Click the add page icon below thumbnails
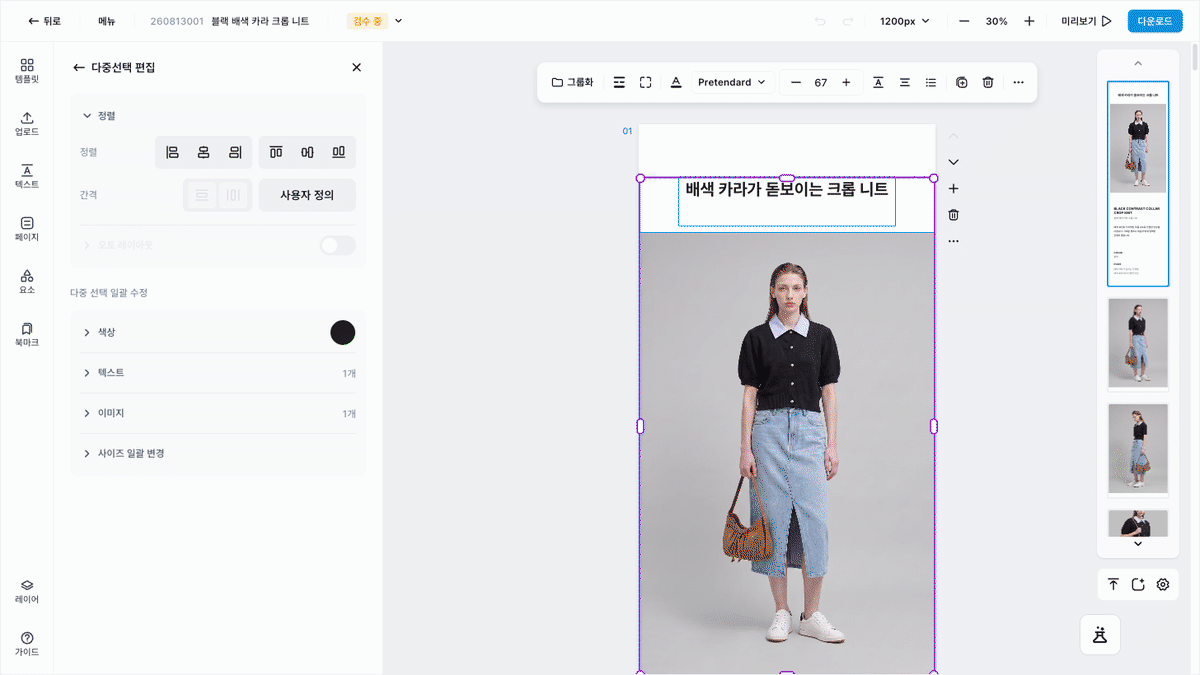 coord(1138,585)
